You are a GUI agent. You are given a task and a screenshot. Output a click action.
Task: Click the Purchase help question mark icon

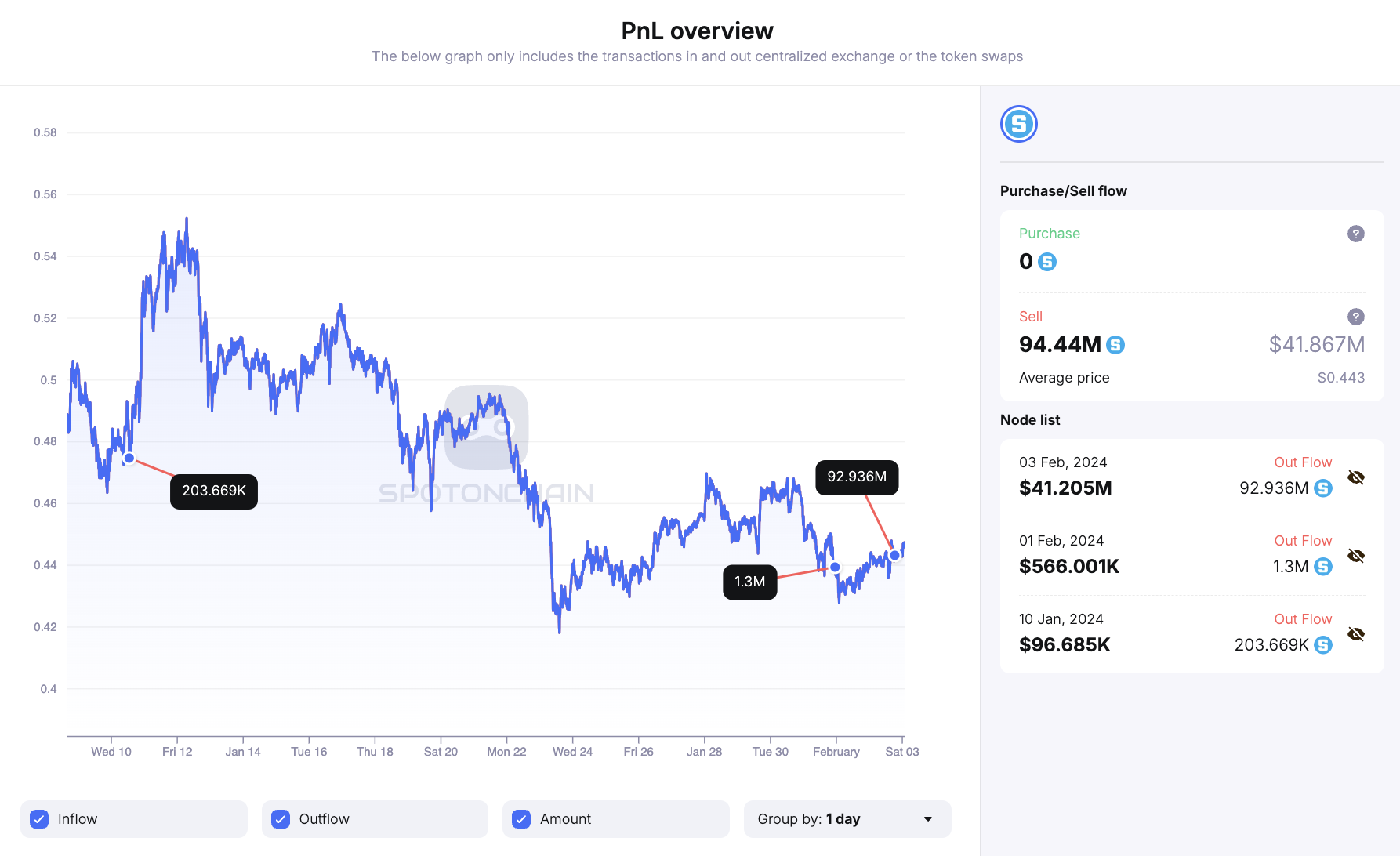tap(1355, 234)
